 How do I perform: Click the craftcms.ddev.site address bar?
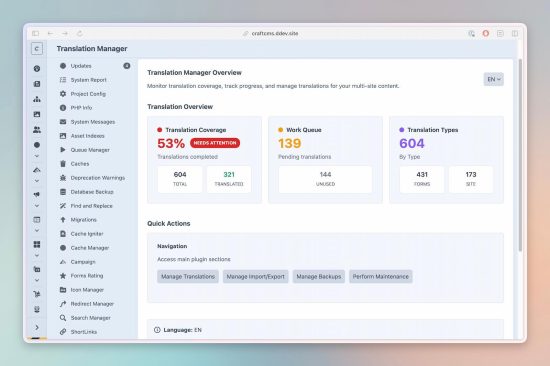275,33
